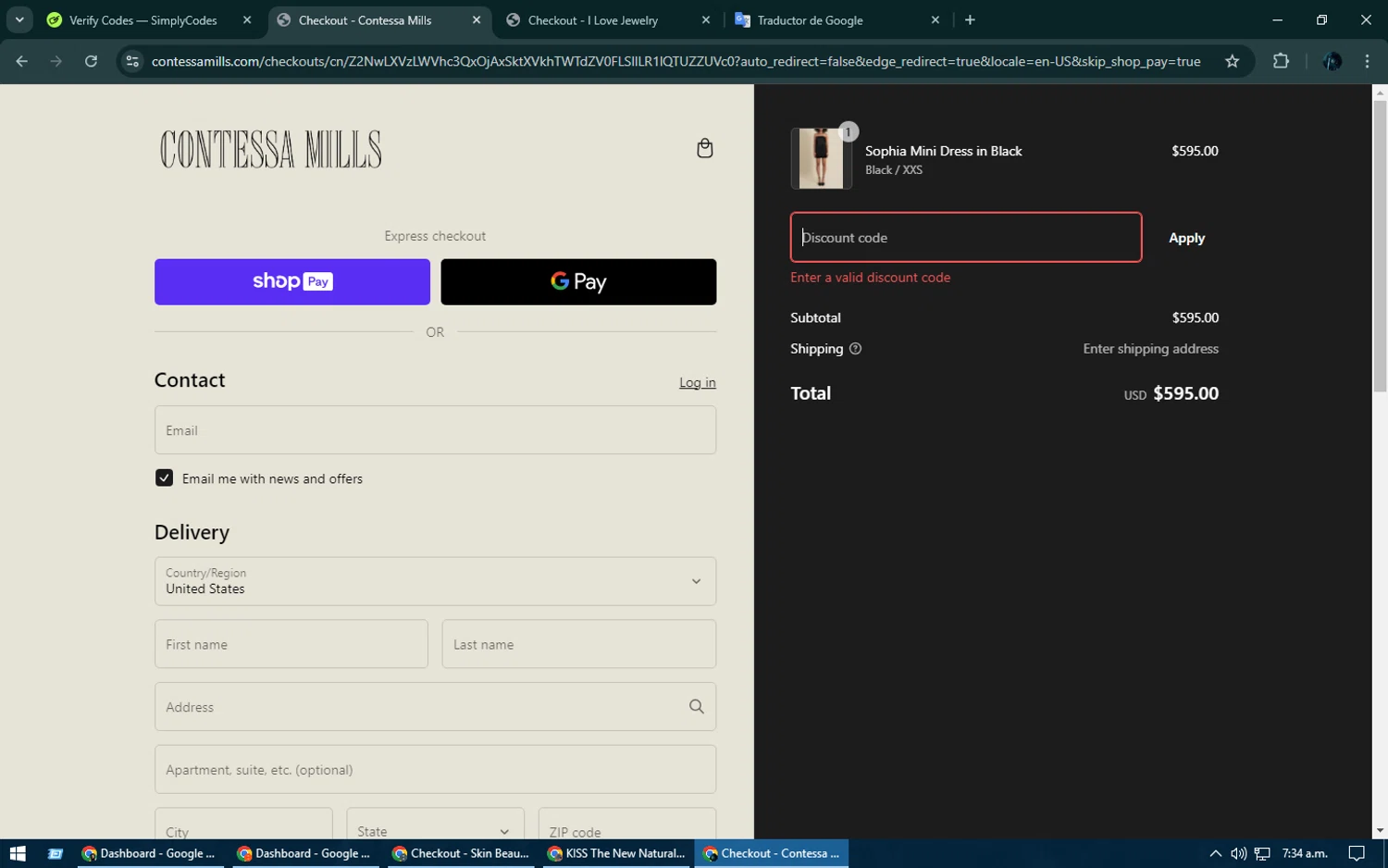Image resolution: width=1388 pixels, height=868 pixels.
Task: Bookmark this page with the star icon
Action: [1232, 61]
